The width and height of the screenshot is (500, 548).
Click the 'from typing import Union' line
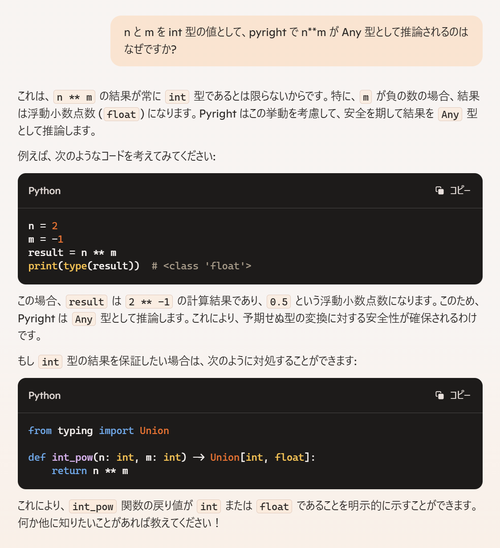[99, 431]
